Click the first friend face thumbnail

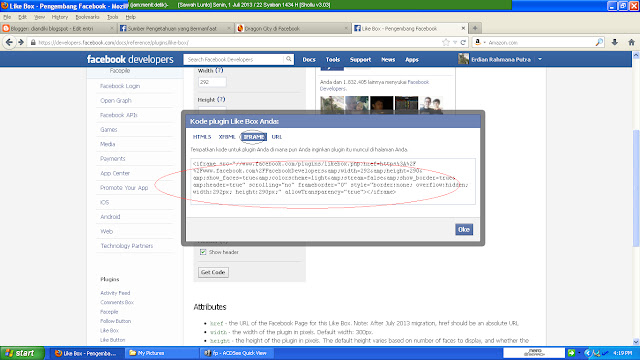(332, 104)
